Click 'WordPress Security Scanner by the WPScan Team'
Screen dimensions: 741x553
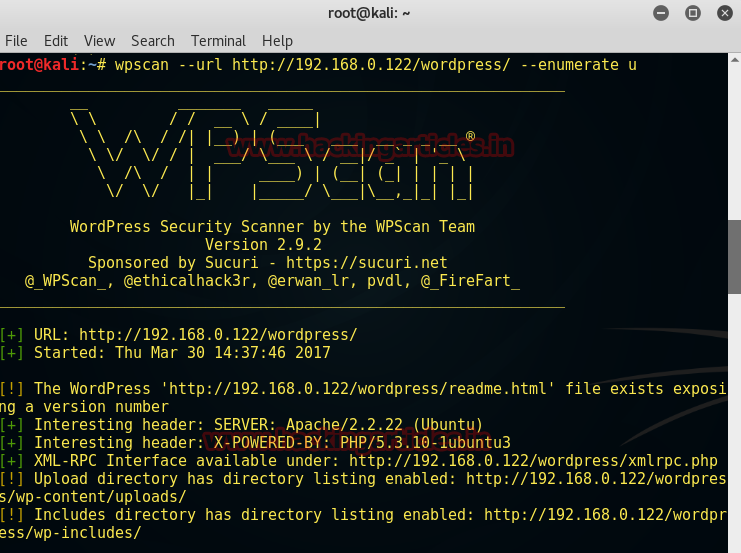point(272,227)
